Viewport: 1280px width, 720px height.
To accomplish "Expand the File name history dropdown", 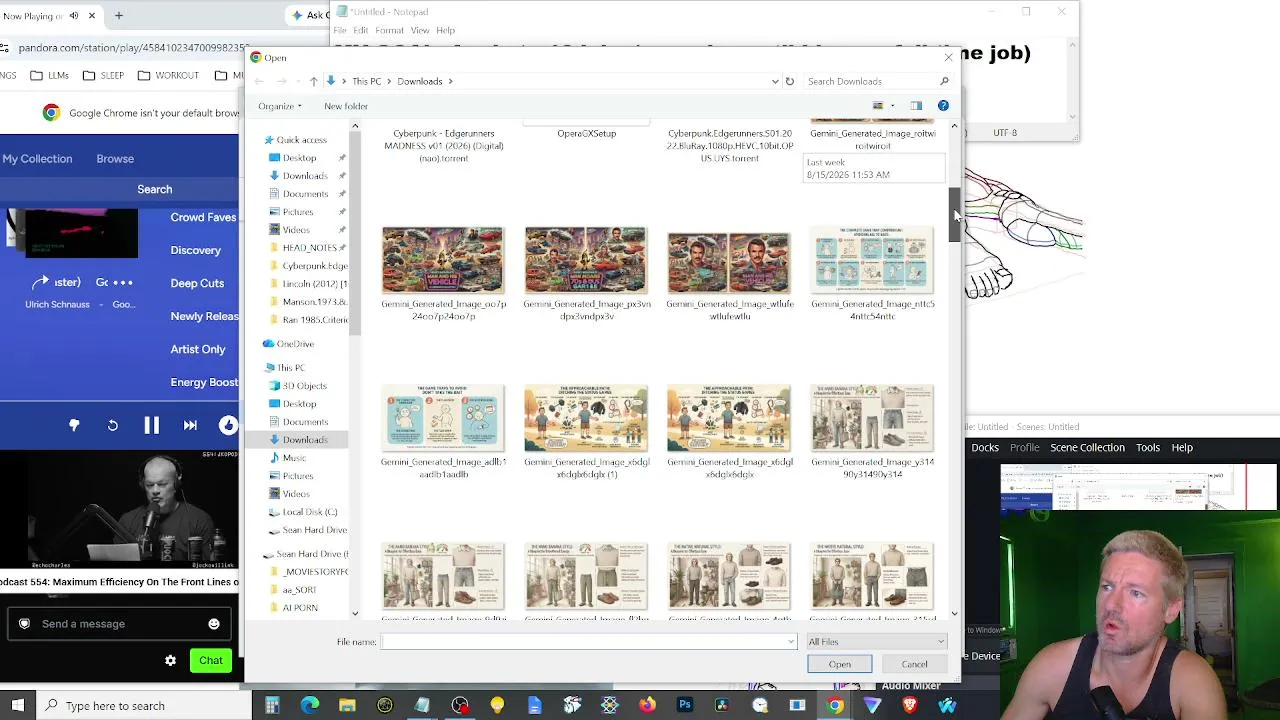I will pyautogui.click(x=792, y=642).
